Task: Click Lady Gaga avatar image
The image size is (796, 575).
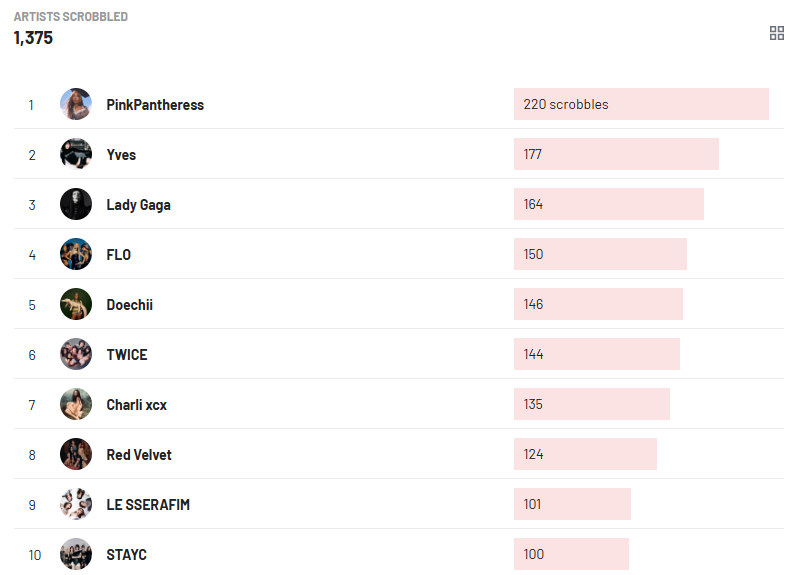Action: click(76, 204)
